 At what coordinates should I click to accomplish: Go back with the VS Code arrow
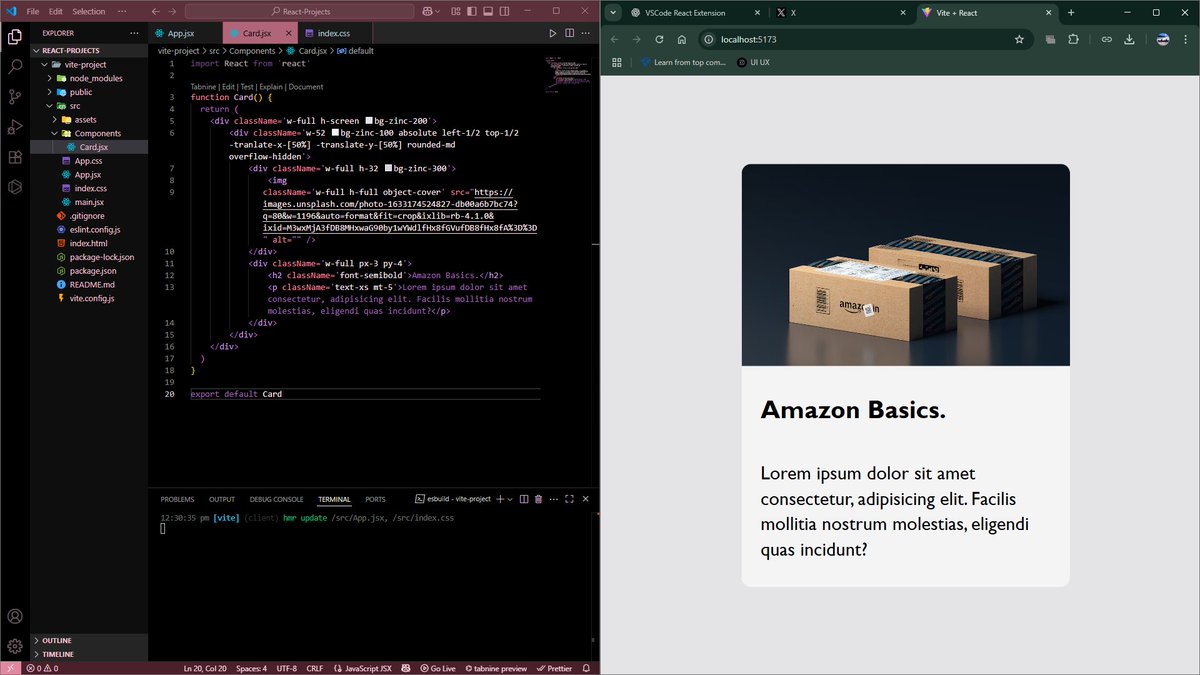156,12
